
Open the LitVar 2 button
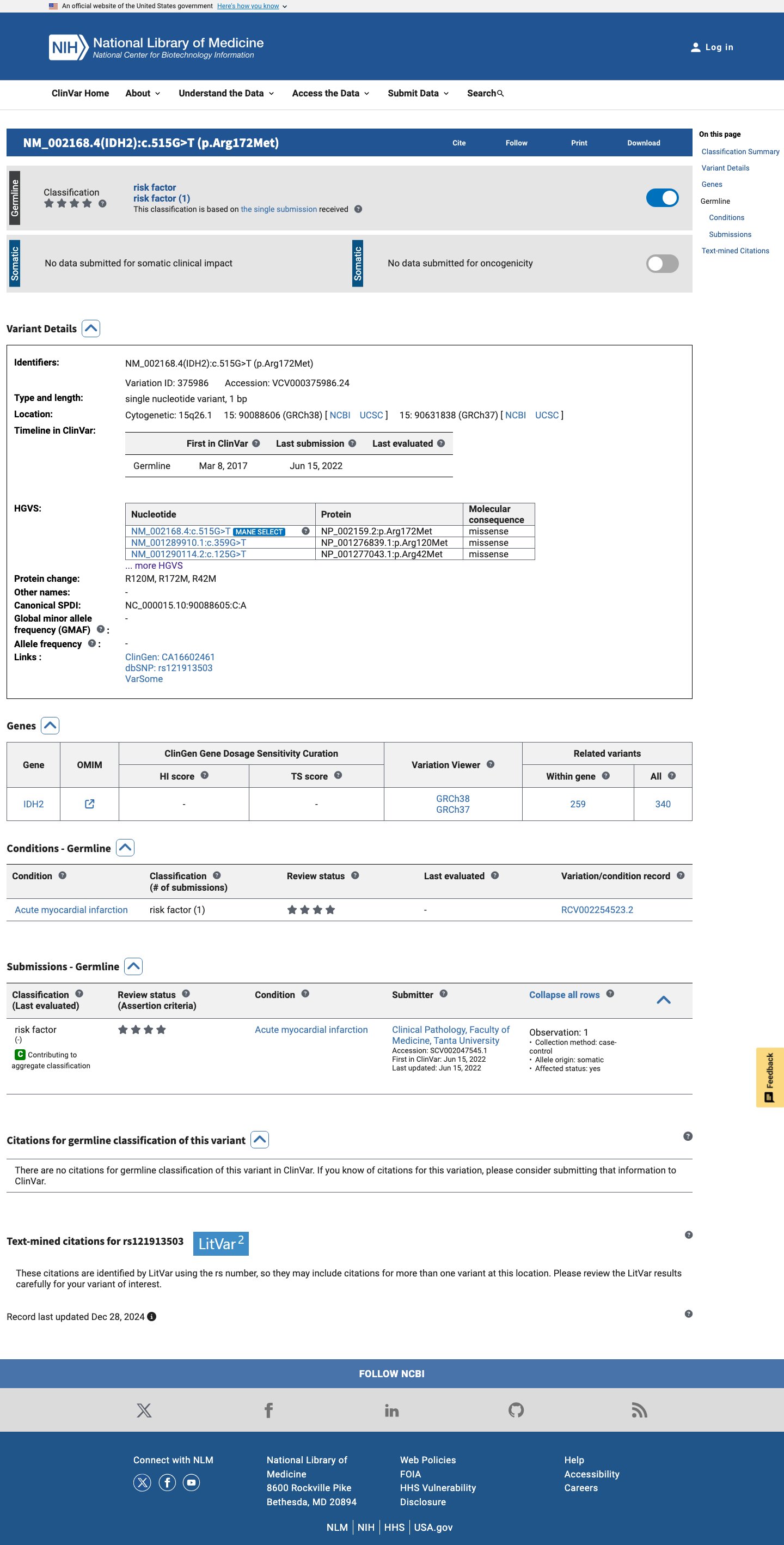click(x=220, y=1243)
